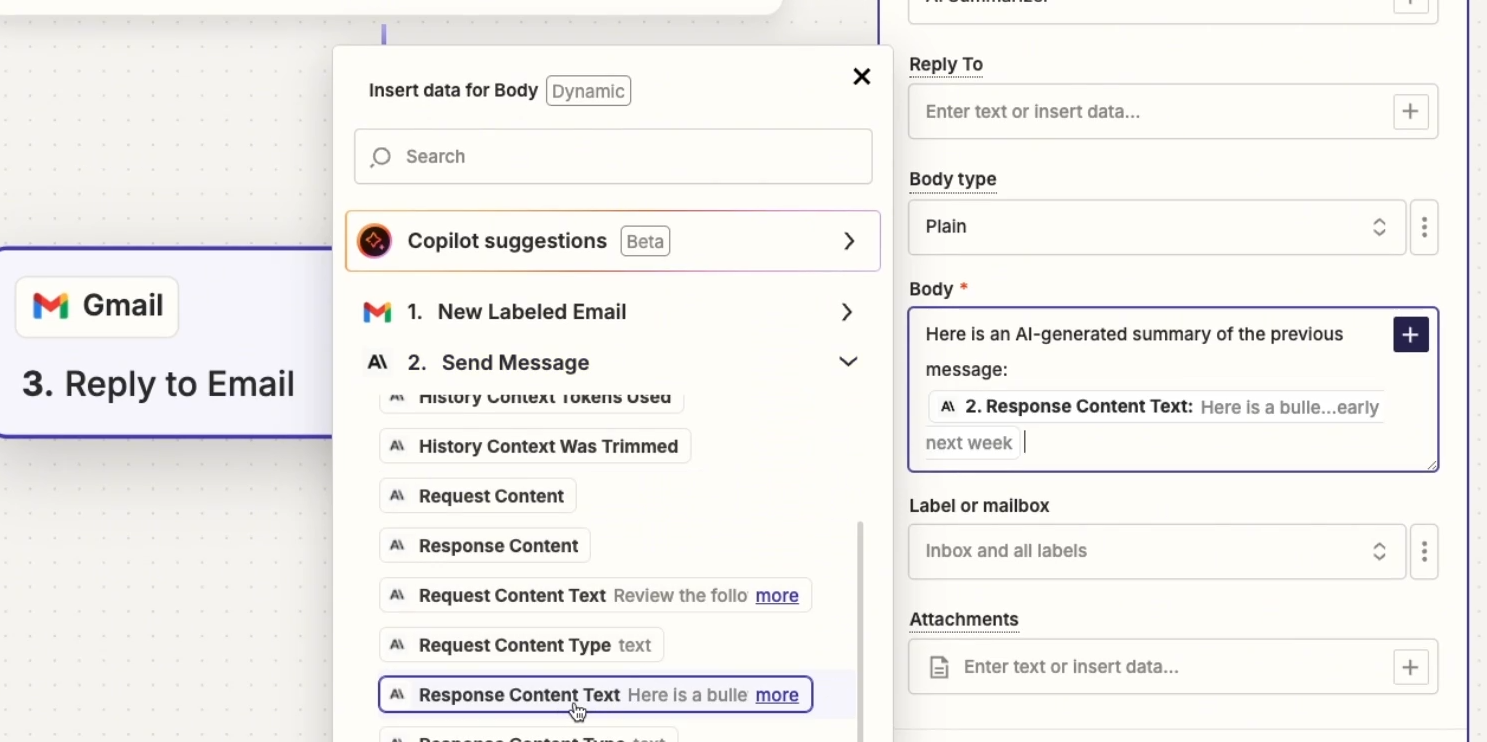Open Body type options three-dot menu
This screenshot has width=1487, height=742.
pyautogui.click(x=1424, y=227)
